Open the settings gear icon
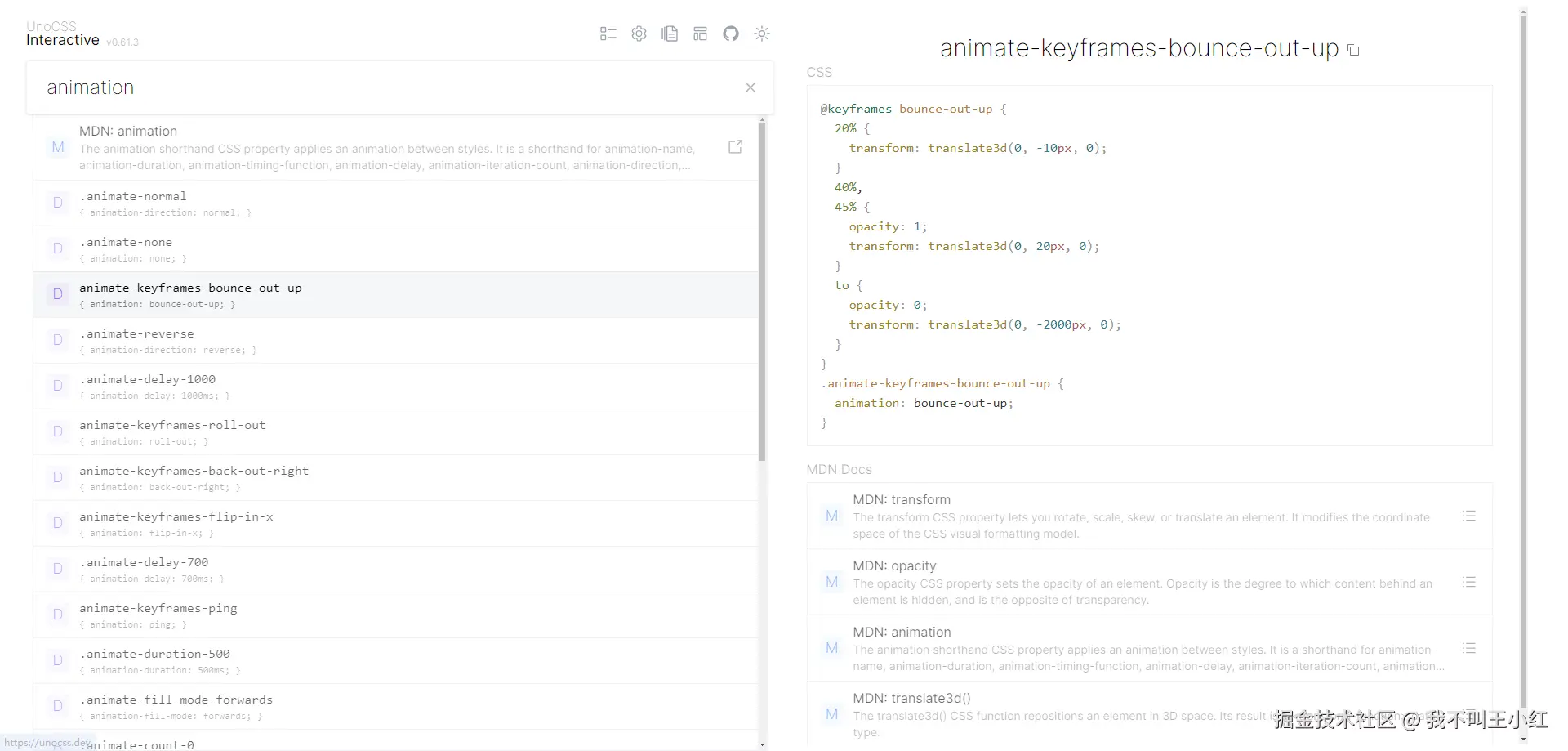 click(x=639, y=34)
